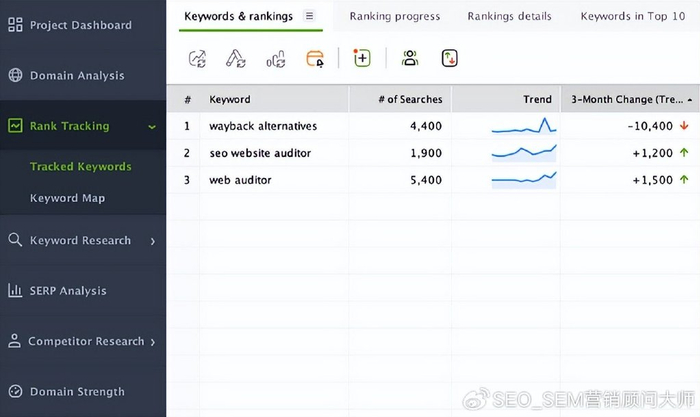
Task: Open the Keywords in Top 10 tab
Action: tap(633, 16)
